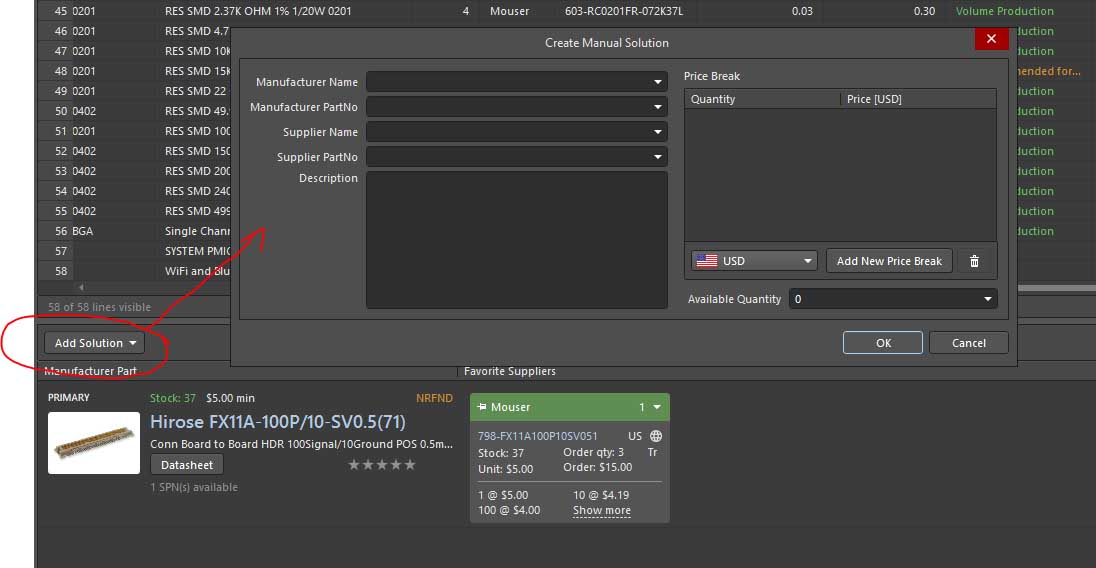1096x568 pixels.
Task: Click the Show more pricing link
Action: click(x=601, y=510)
